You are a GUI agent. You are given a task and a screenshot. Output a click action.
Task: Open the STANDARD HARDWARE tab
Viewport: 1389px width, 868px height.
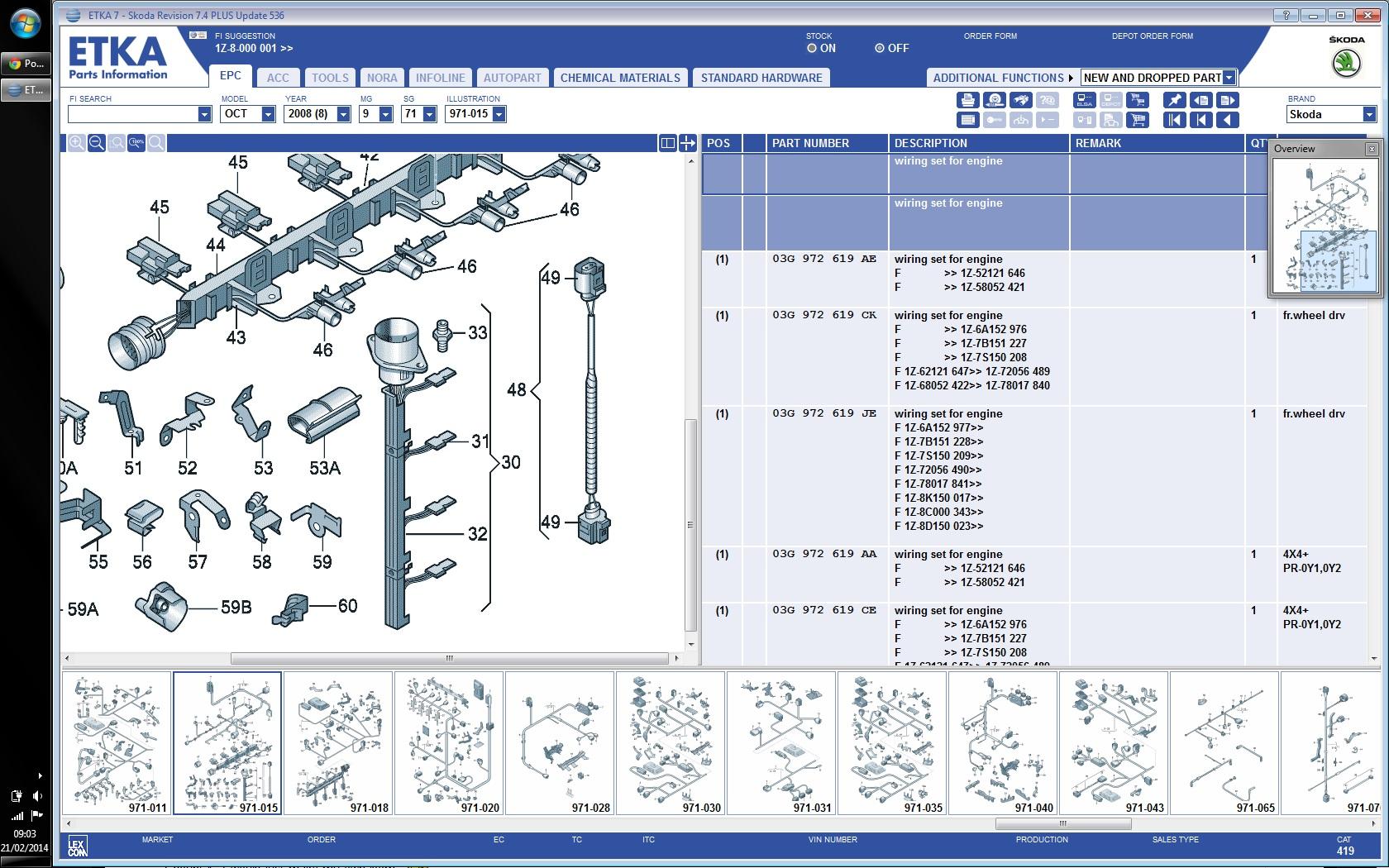[761, 78]
